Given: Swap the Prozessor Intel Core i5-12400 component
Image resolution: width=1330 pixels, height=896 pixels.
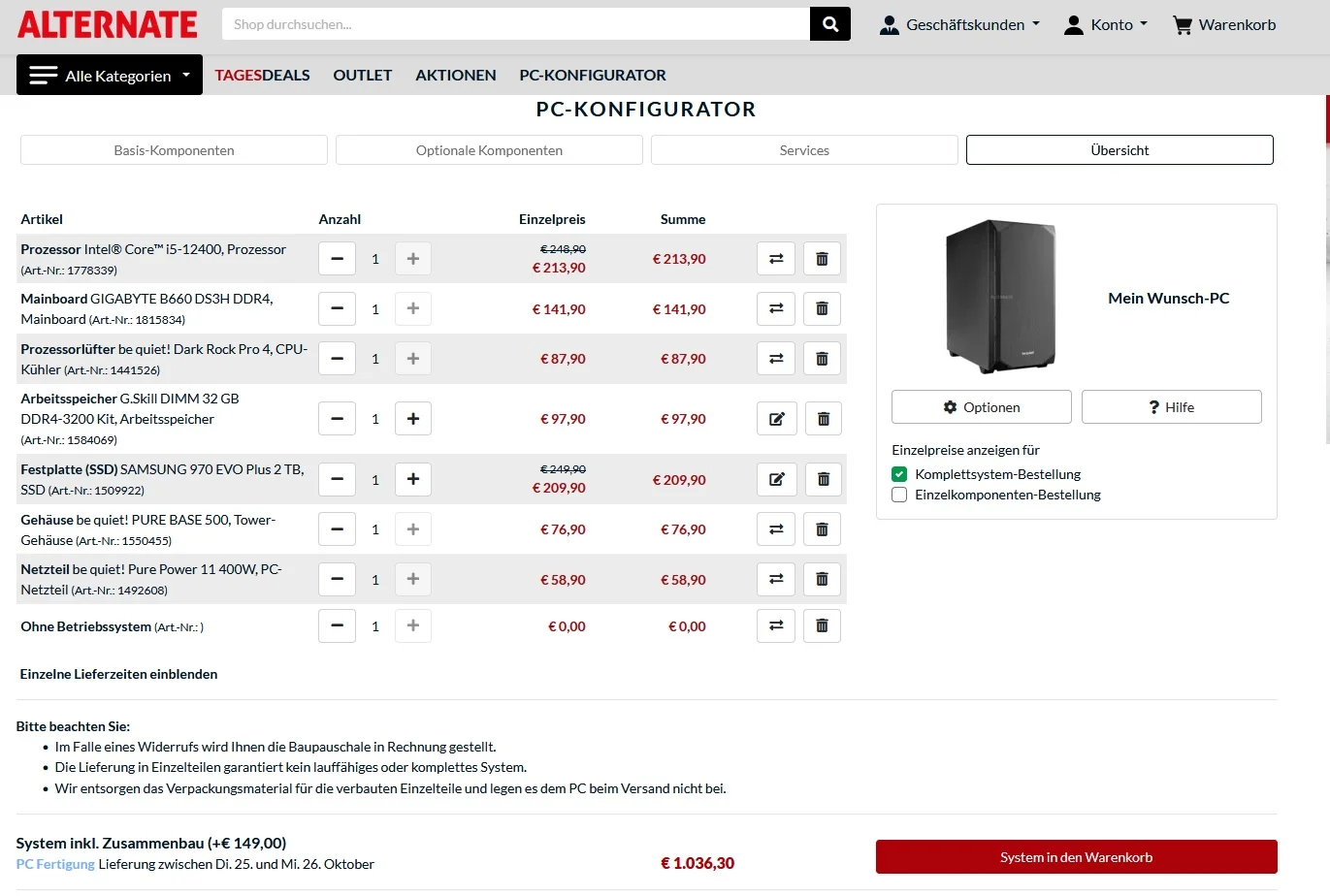Looking at the screenshot, I should pyautogui.click(x=776, y=259).
